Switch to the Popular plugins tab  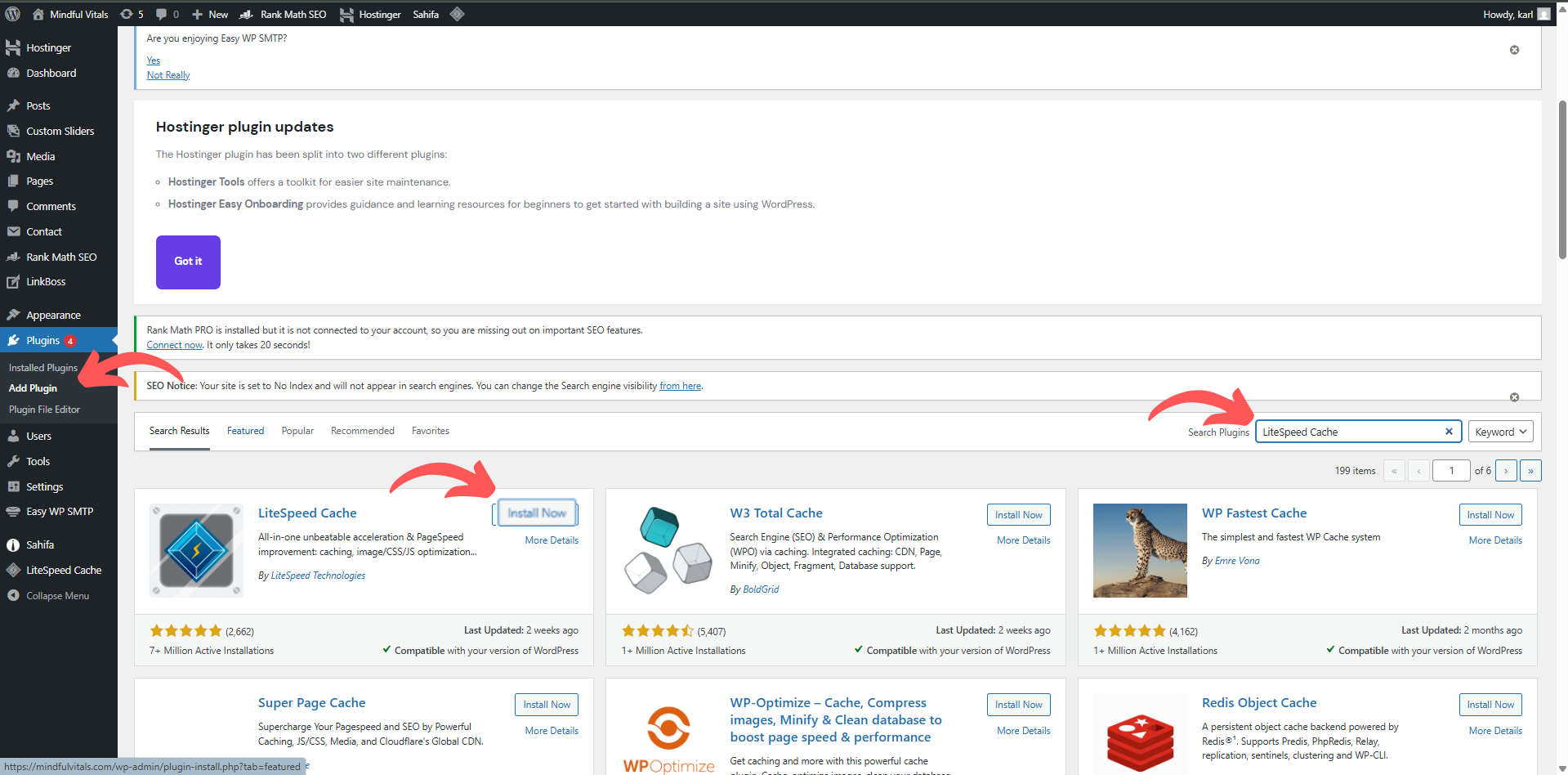pos(297,431)
